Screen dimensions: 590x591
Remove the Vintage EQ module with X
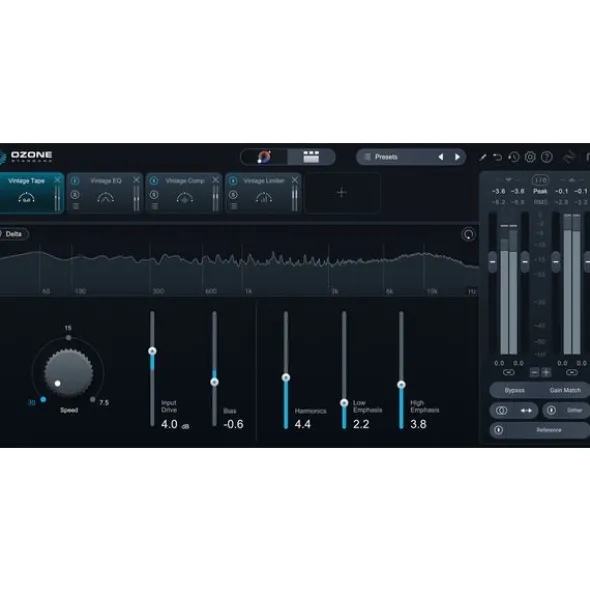coord(136,180)
